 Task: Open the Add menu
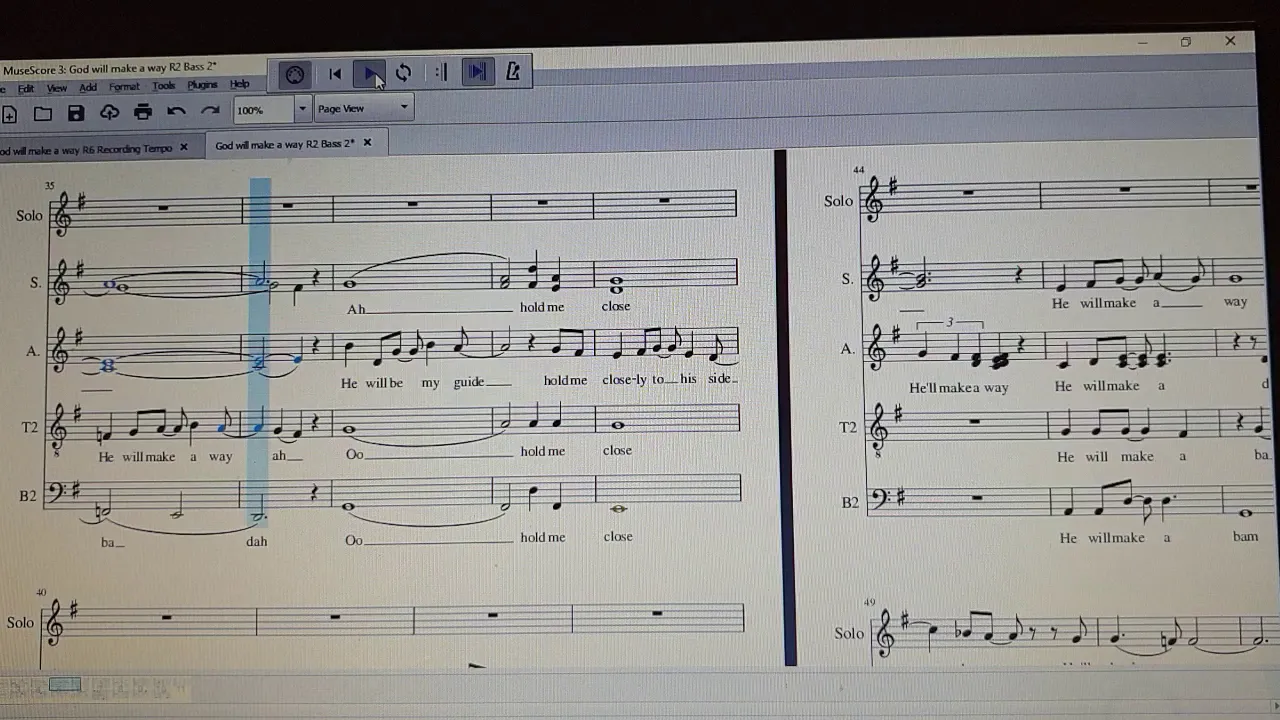pyautogui.click(x=88, y=88)
